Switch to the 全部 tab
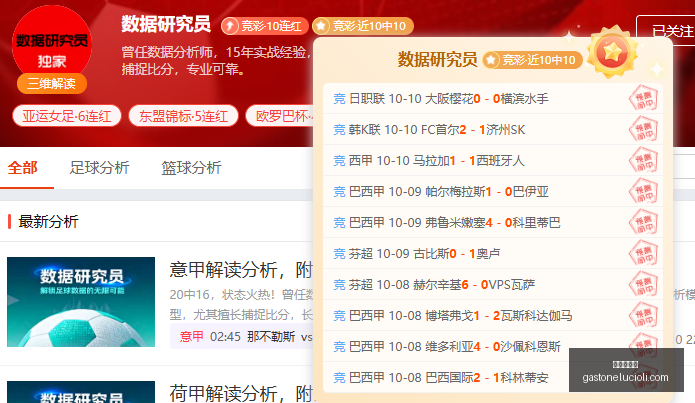Viewport: 695px width, 403px height. tap(23, 168)
